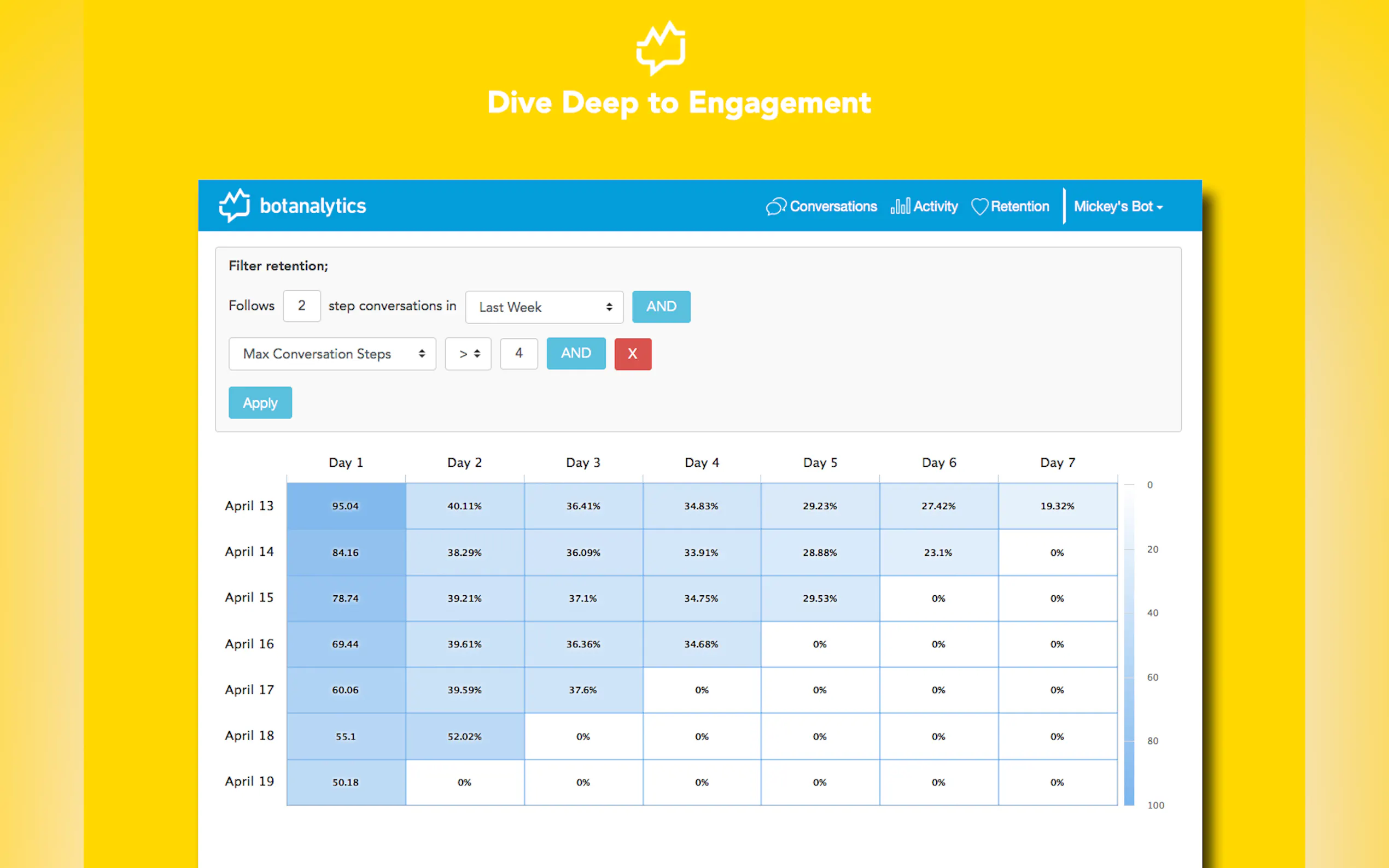Image resolution: width=1389 pixels, height=868 pixels.
Task: Open the Last Week period selector
Action: click(544, 307)
